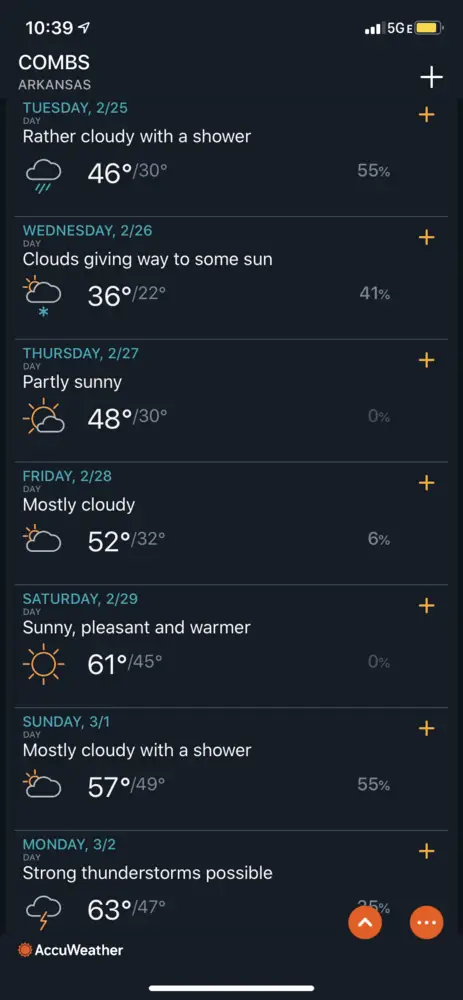This screenshot has width=463, height=1000.
Task: Tap the COMBS Arkansas location title
Action: [x=55, y=72]
